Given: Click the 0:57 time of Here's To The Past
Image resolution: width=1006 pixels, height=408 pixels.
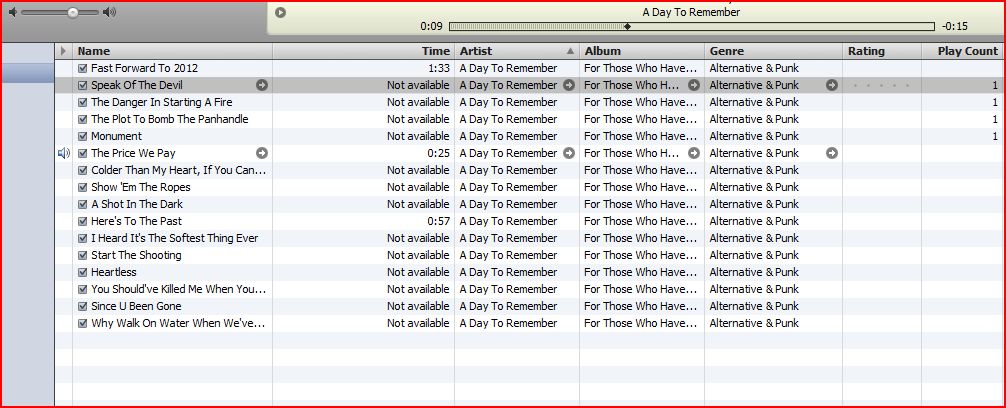Looking at the screenshot, I should pyautogui.click(x=439, y=221).
